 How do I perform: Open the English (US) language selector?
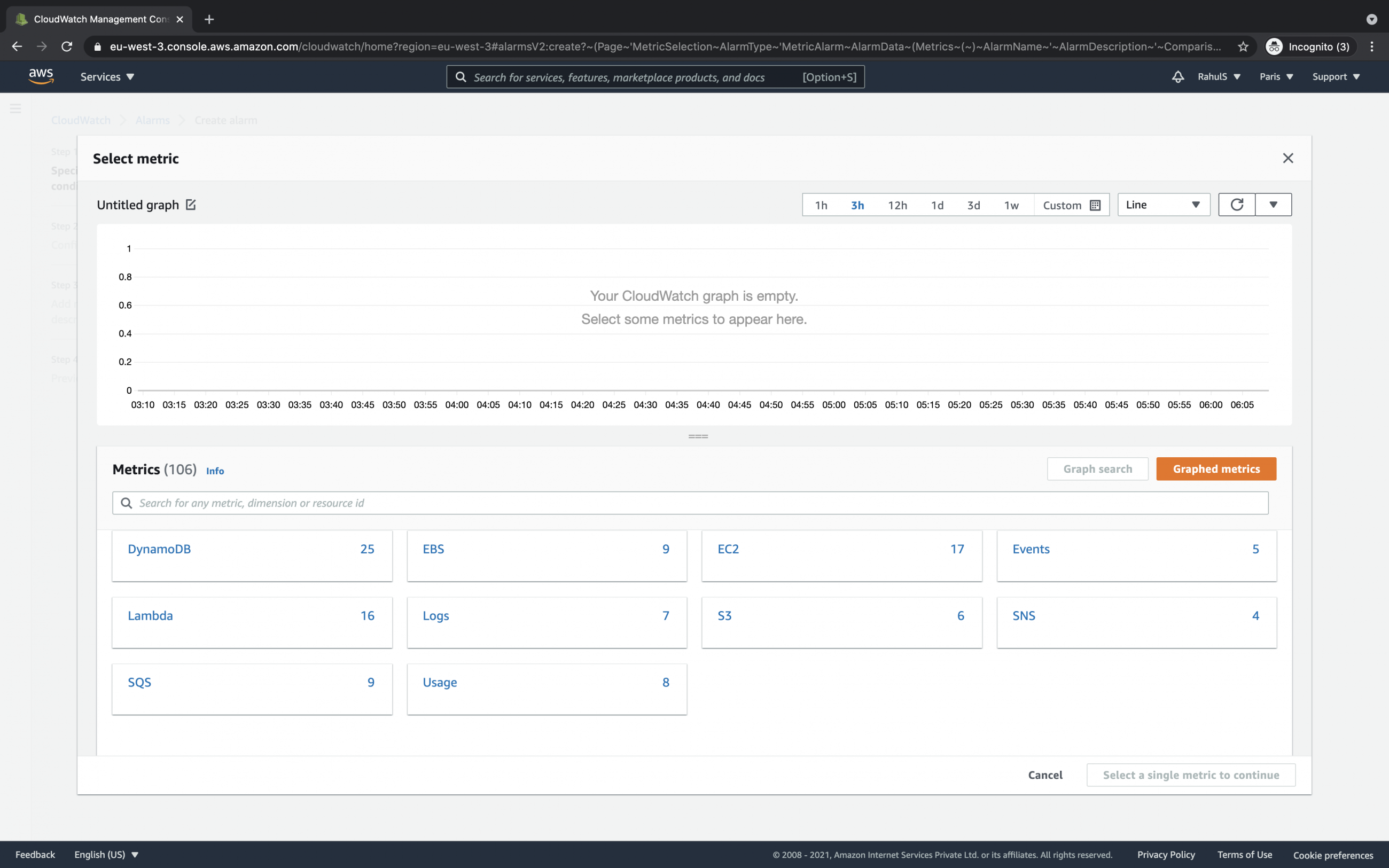pyautogui.click(x=106, y=854)
